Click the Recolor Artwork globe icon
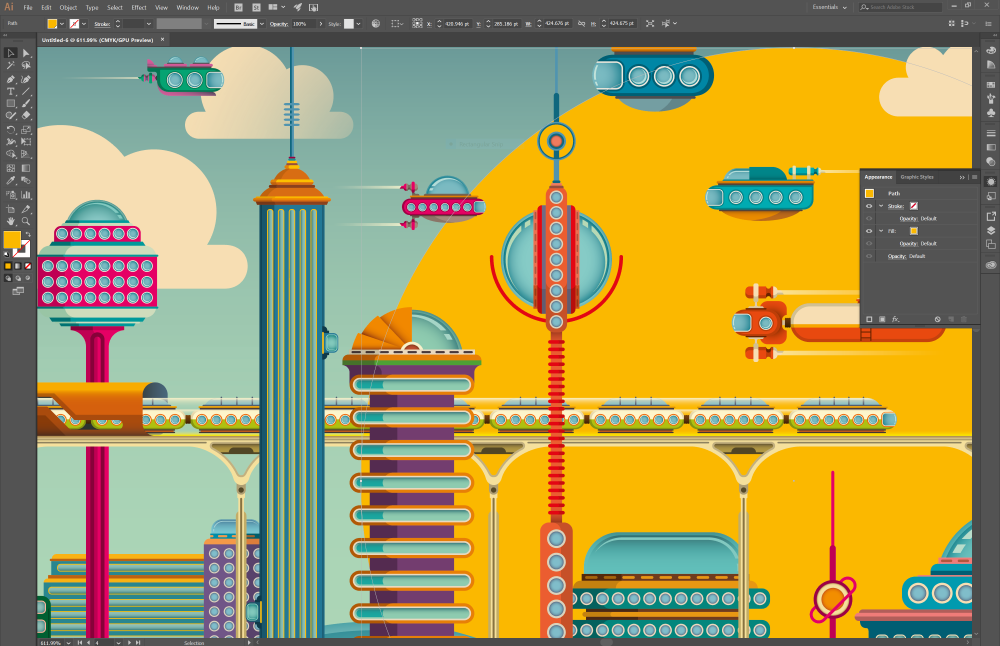The height and width of the screenshot is (646, 1000). click(376, 24)
